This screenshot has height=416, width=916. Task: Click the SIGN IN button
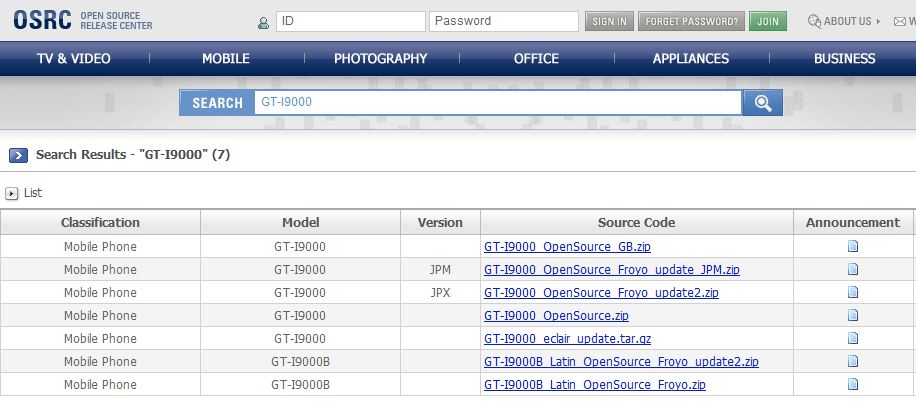click(609, 22)
